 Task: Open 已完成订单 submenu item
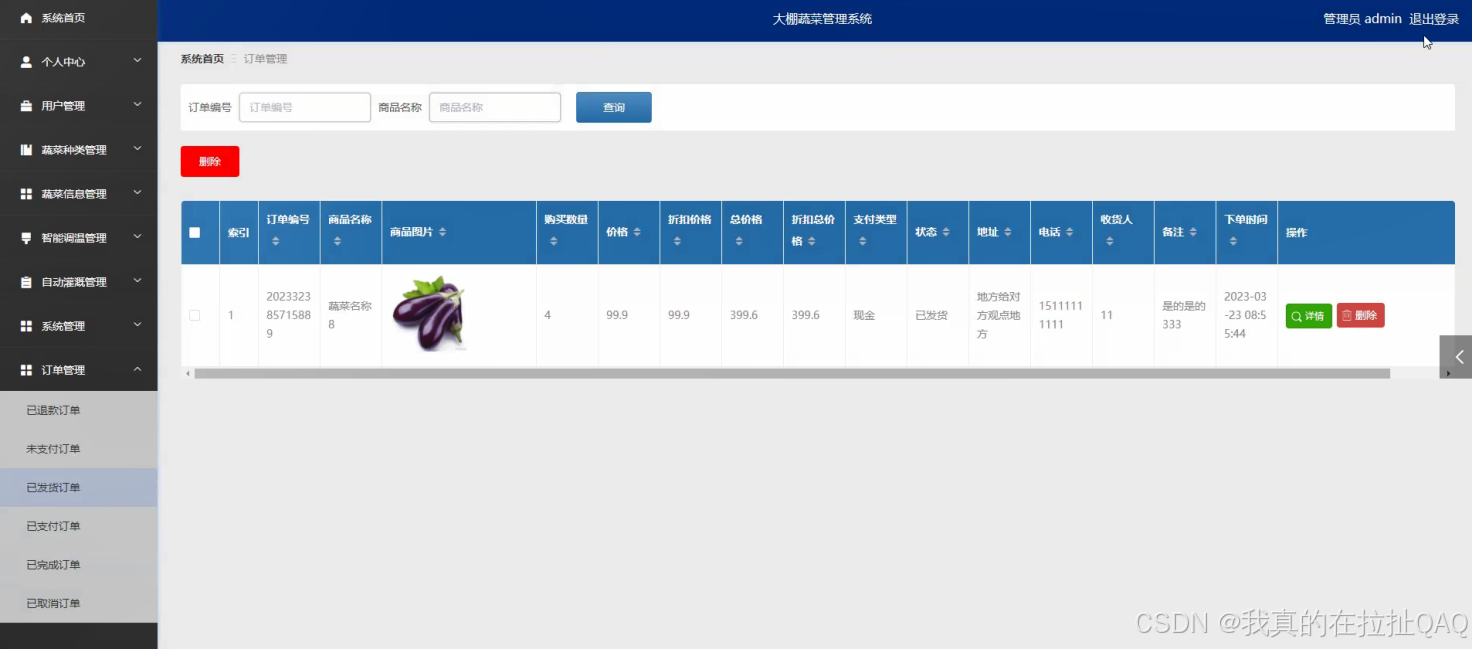pyautogui.click(x=79, y=565)
